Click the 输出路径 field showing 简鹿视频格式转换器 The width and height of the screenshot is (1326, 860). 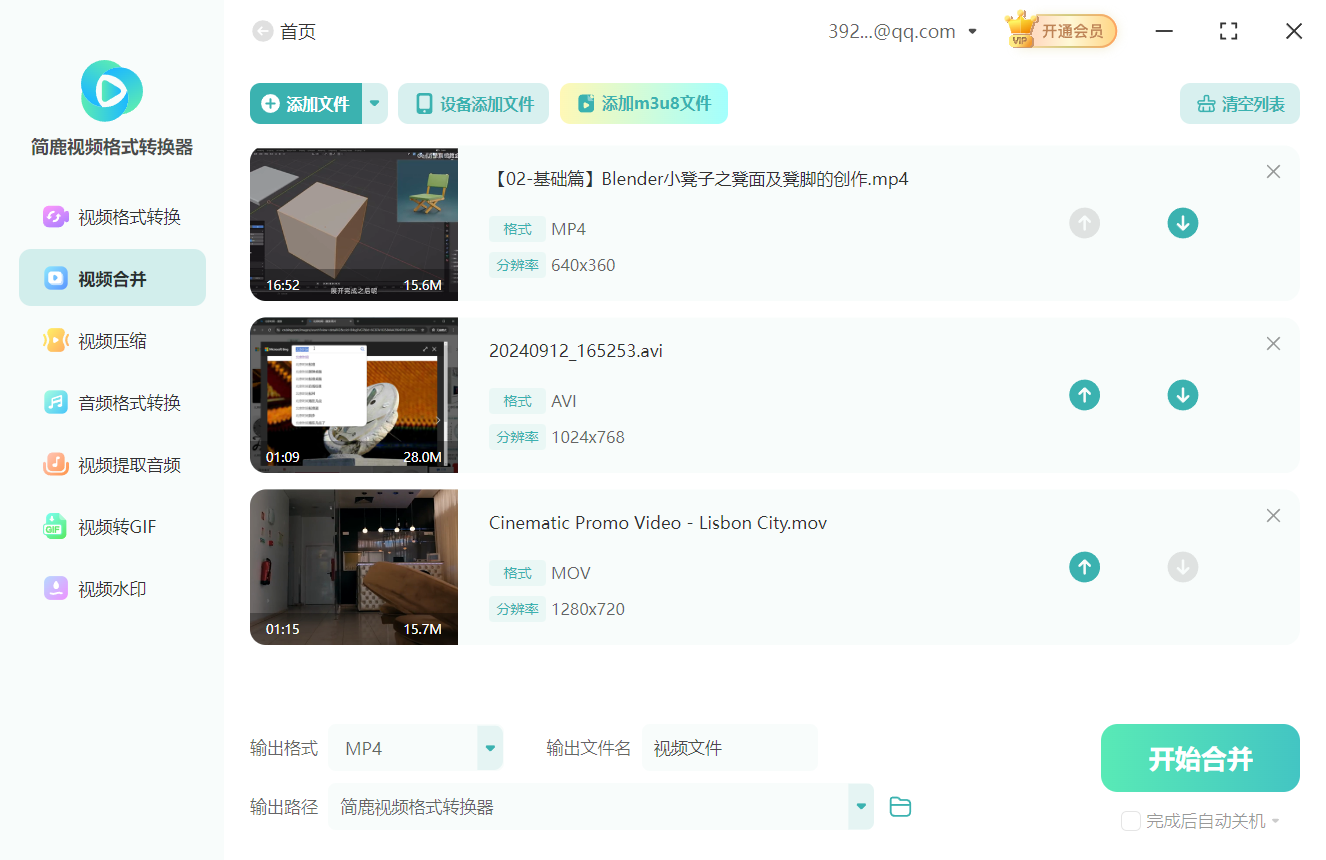[x=588, y=807]
